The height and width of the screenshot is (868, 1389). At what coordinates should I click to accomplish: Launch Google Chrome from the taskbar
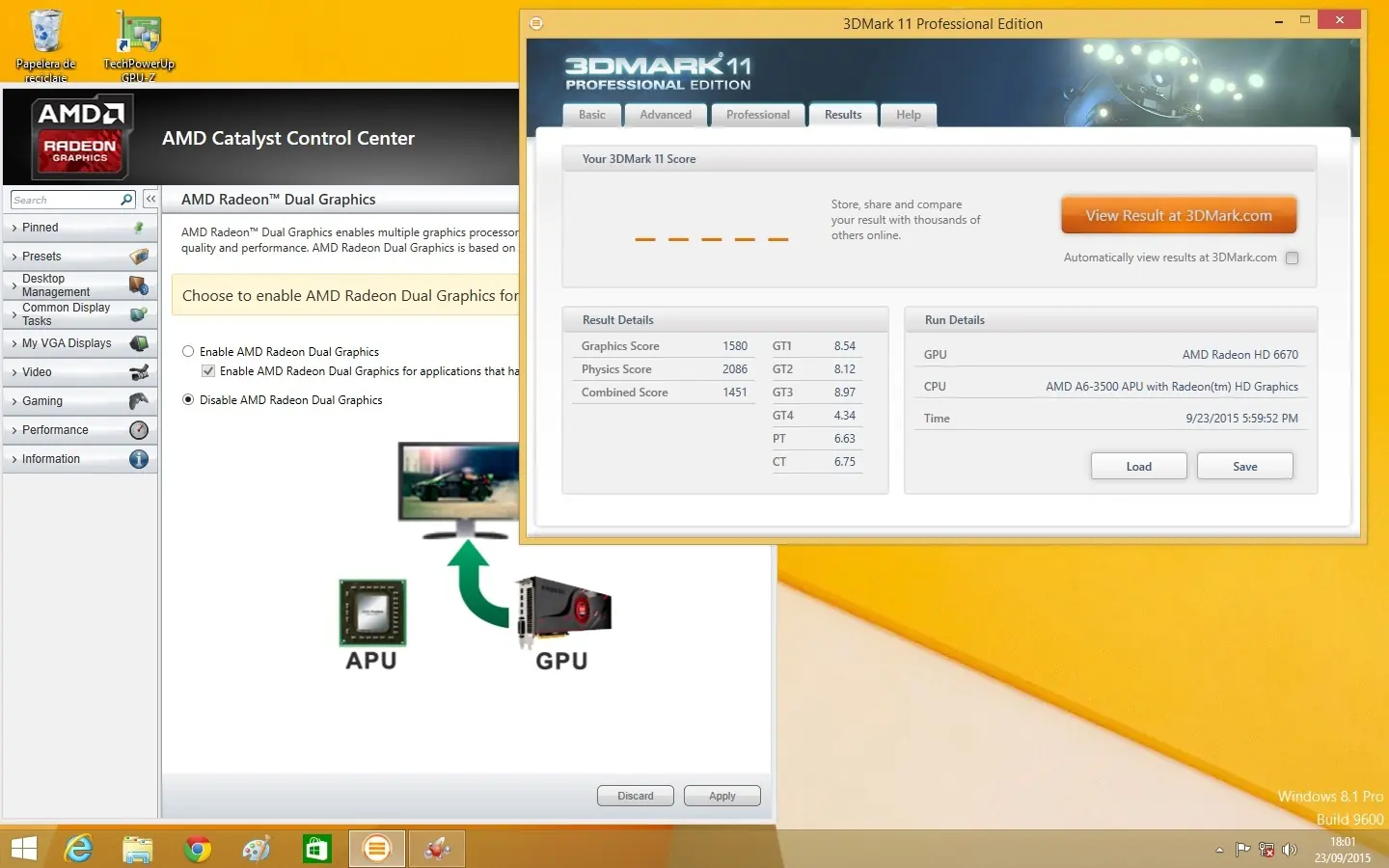click(198, 849)
